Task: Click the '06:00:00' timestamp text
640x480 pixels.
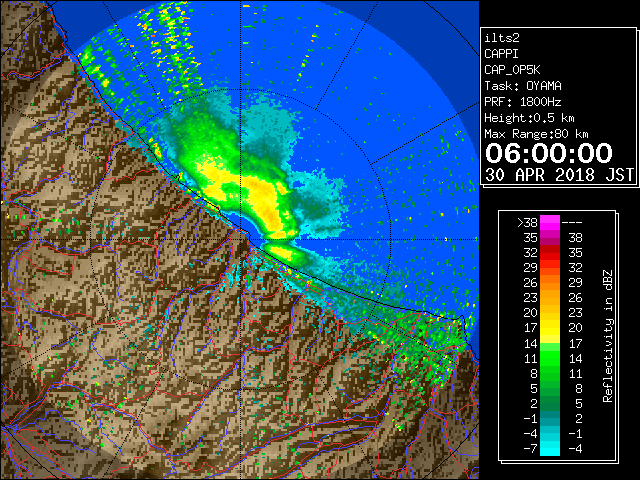Action: 549,153
